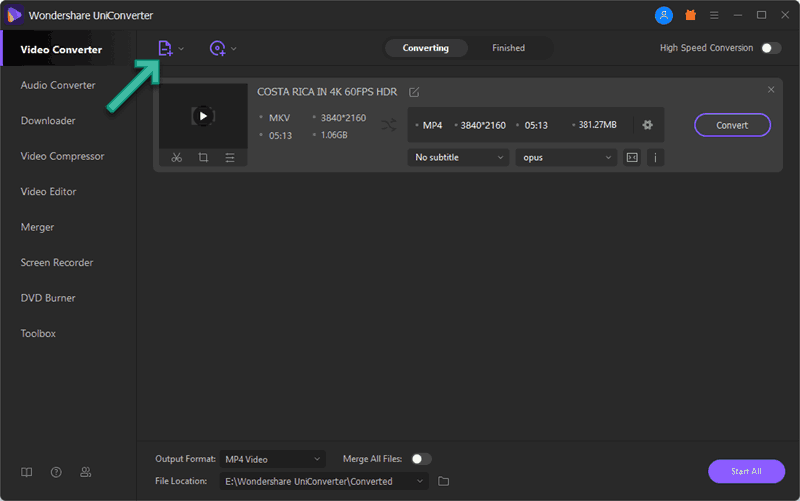Expand the Load DVD dropdown arrow
Viewport: 800px width, 501px height.
tap(234, 49)
